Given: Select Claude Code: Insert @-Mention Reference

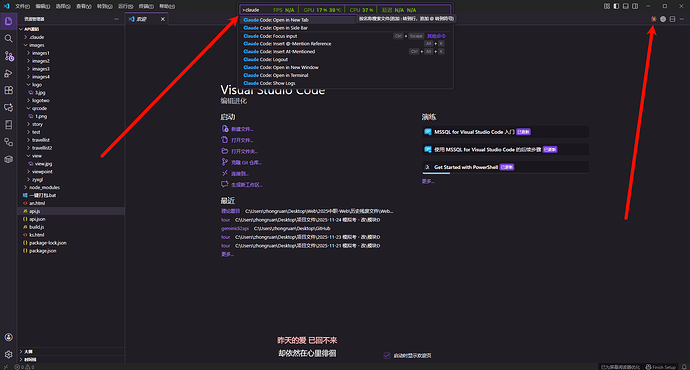Looking at the screenshot, I should (x=346, y=44).
